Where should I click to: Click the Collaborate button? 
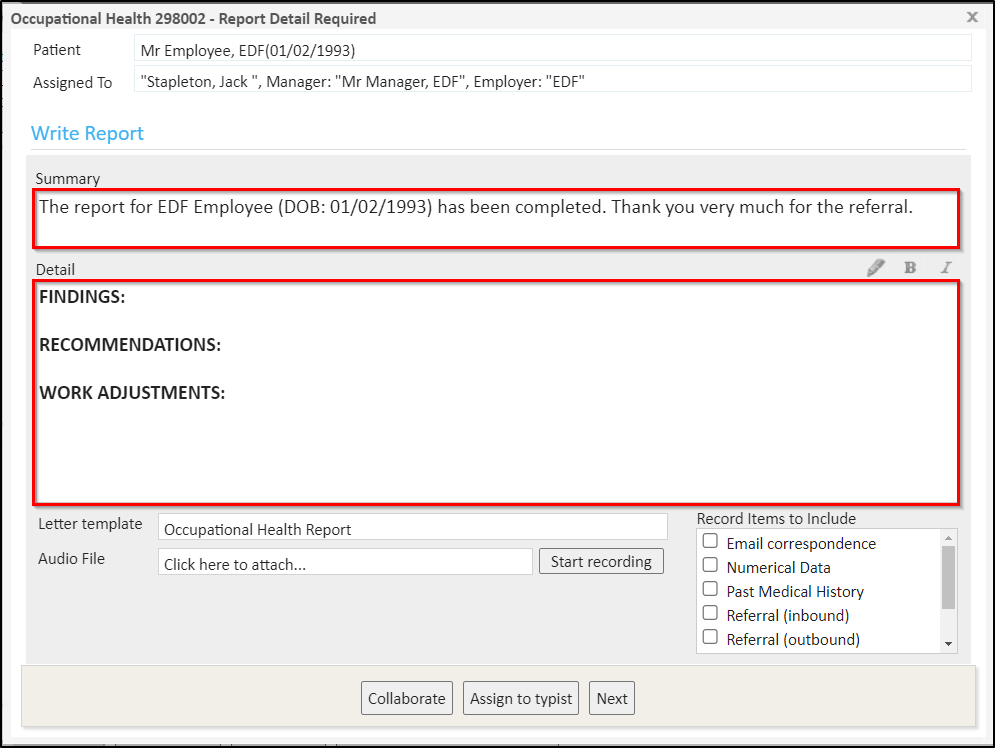tap(406, 699)
